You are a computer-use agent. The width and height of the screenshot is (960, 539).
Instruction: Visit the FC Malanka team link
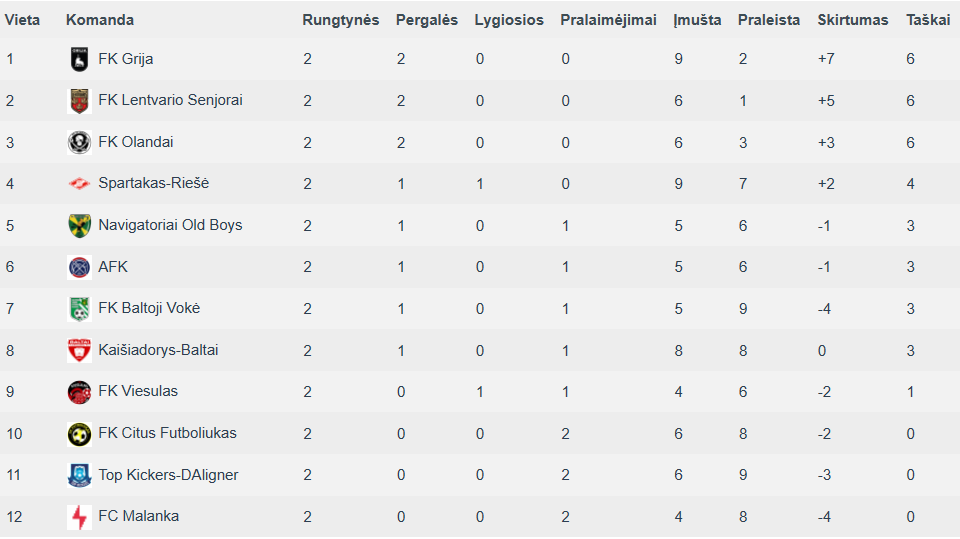[x=138, y=516]
